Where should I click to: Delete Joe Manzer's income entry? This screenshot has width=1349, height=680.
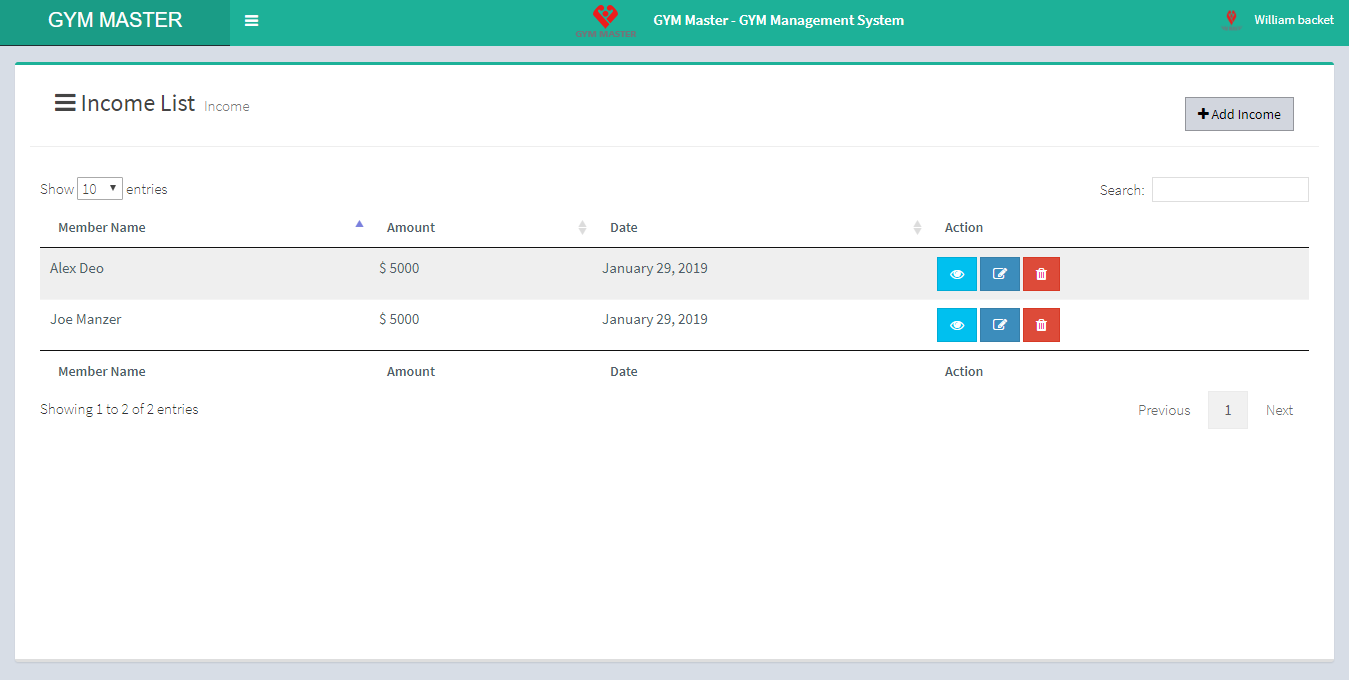pyautogui.click(x=1041, y=325)
